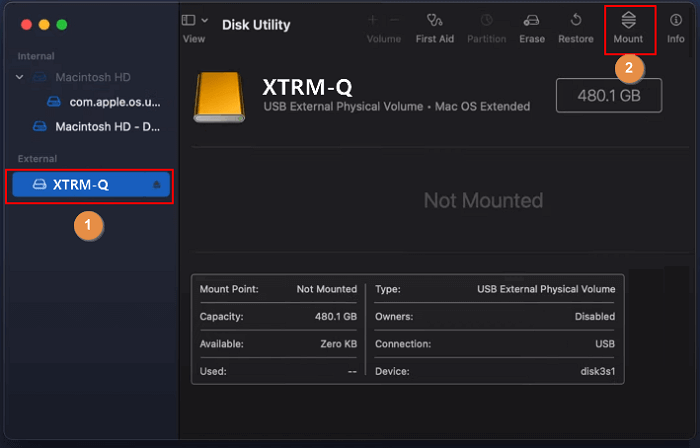This screenshot has width=700, height=448.
Task: Click the Erase toolbar icon
Action: (532, 20)
